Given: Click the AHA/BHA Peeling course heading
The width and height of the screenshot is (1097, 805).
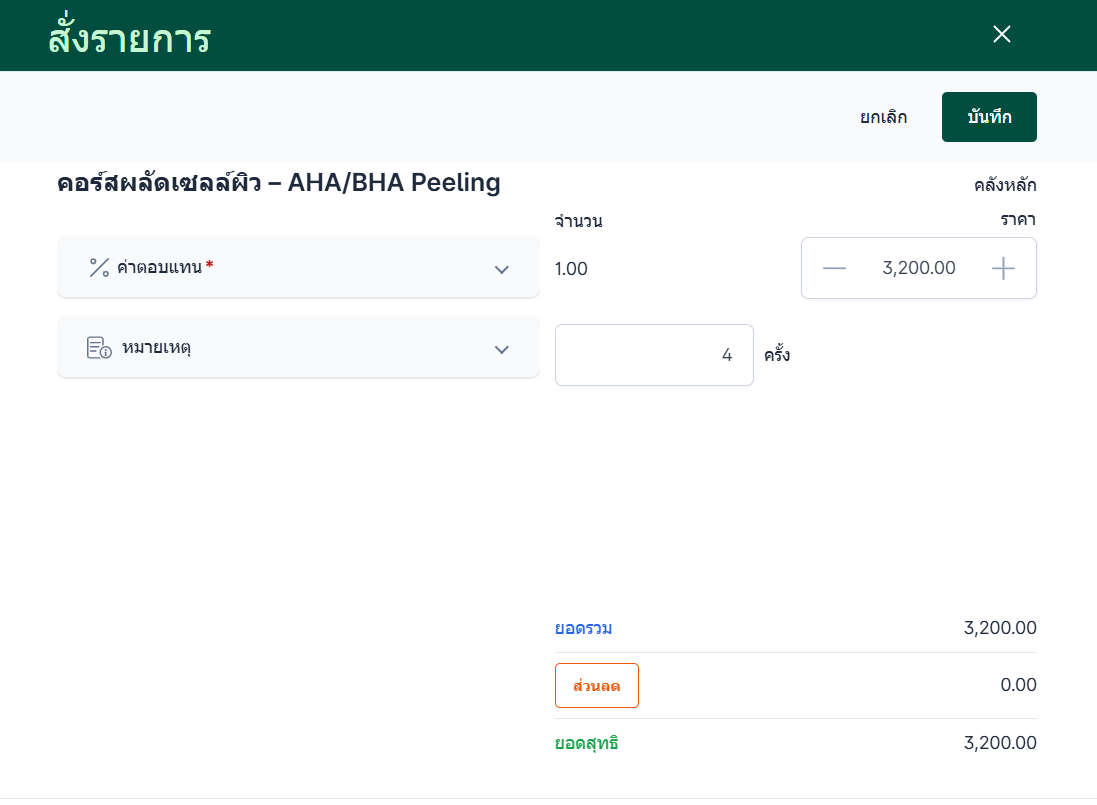Looking at the screenshot, I should coord(279,183).
